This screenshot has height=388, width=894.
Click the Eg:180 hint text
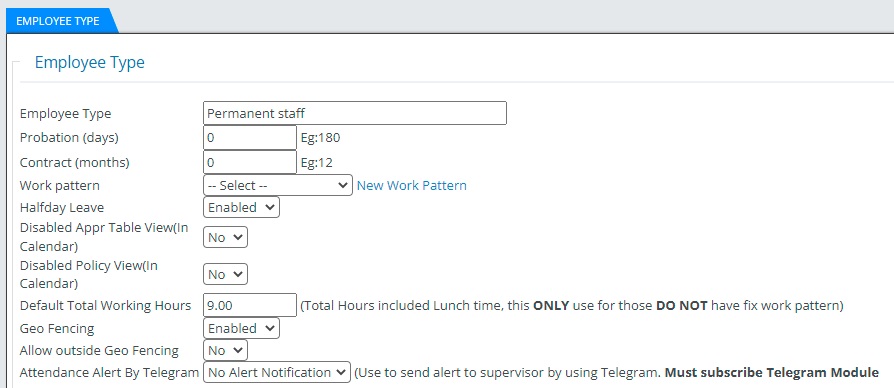tap(320, 138)
